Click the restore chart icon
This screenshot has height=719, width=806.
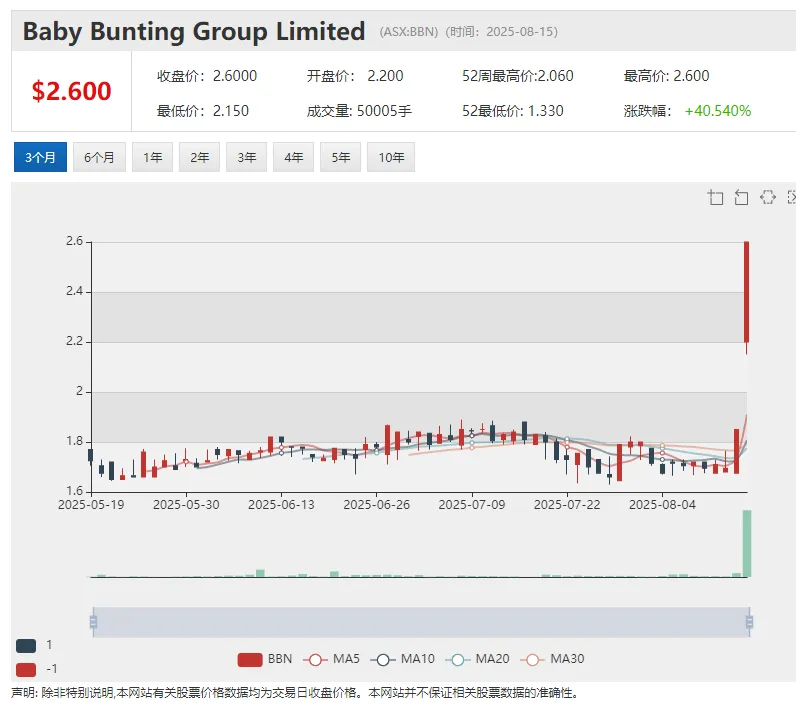767,197
